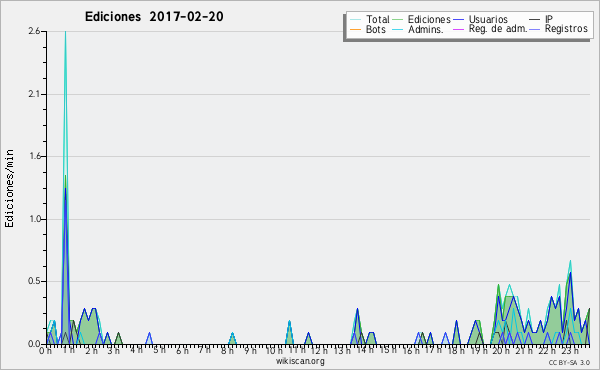Click the Total legend color line
Viewport: 600px width, 370px height.
(x=355, y=19)
